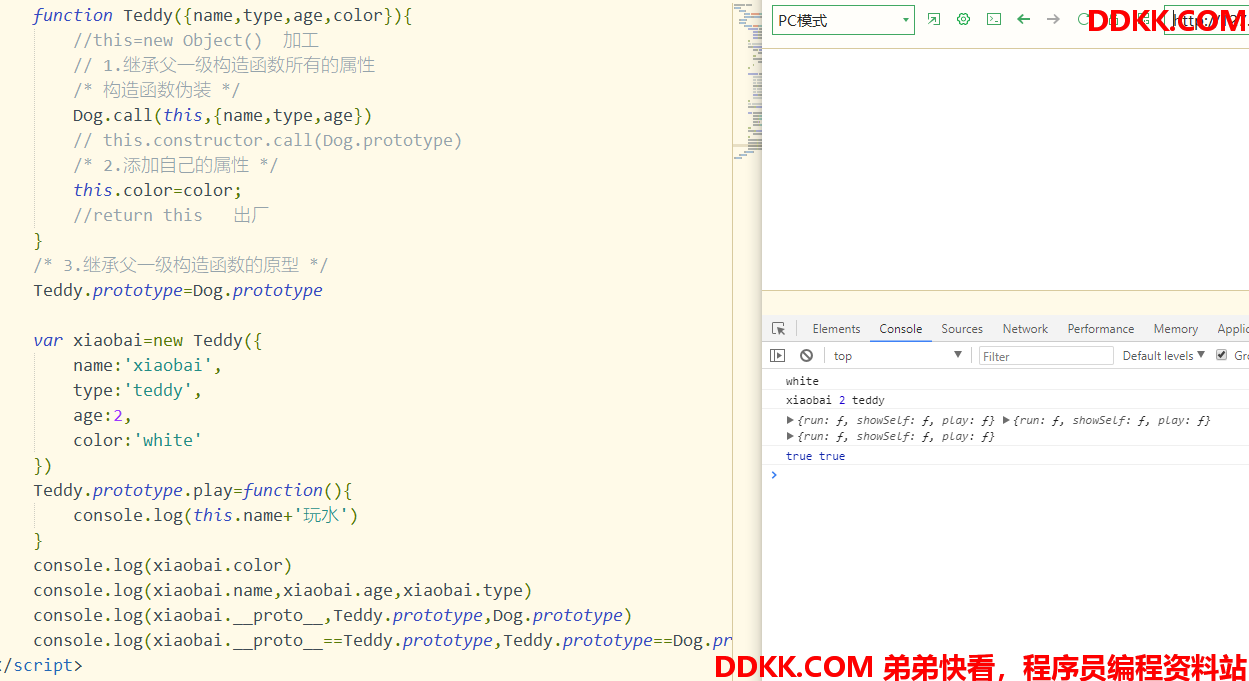Click the 'age:2,' property line
The image size is (1249, 681).
[x=103, y=415]
